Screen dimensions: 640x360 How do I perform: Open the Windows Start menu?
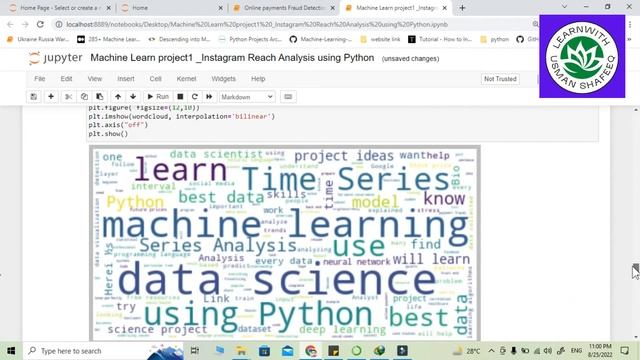coord(11,351)
